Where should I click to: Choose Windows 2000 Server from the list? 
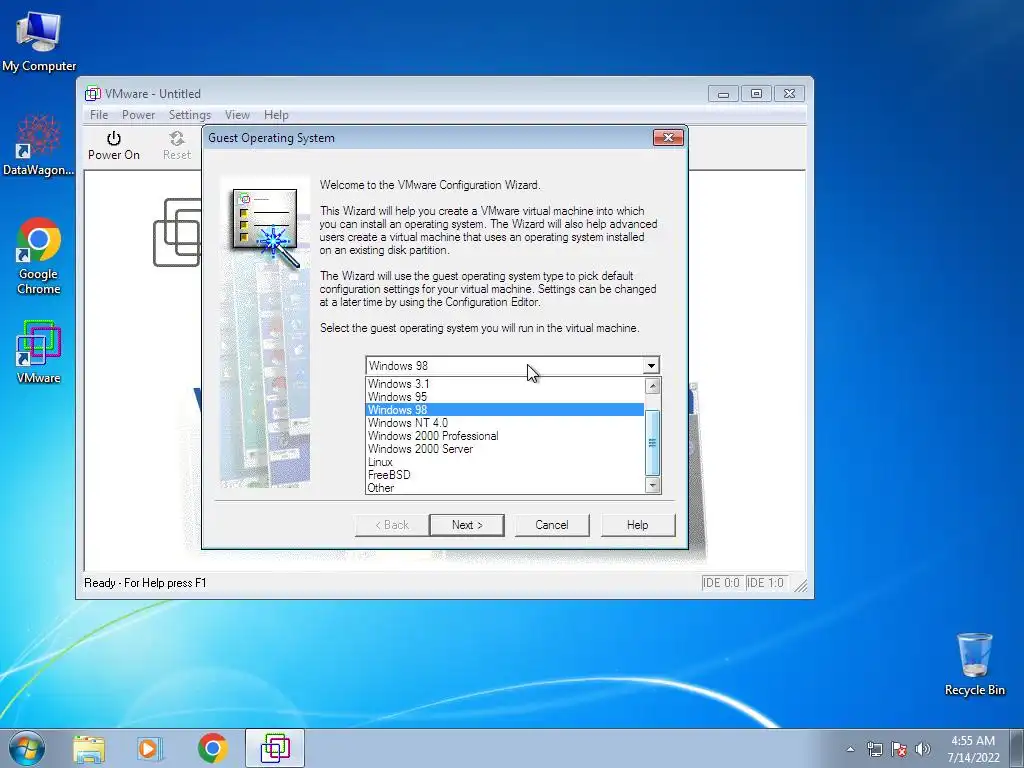(x=505, y=449)
